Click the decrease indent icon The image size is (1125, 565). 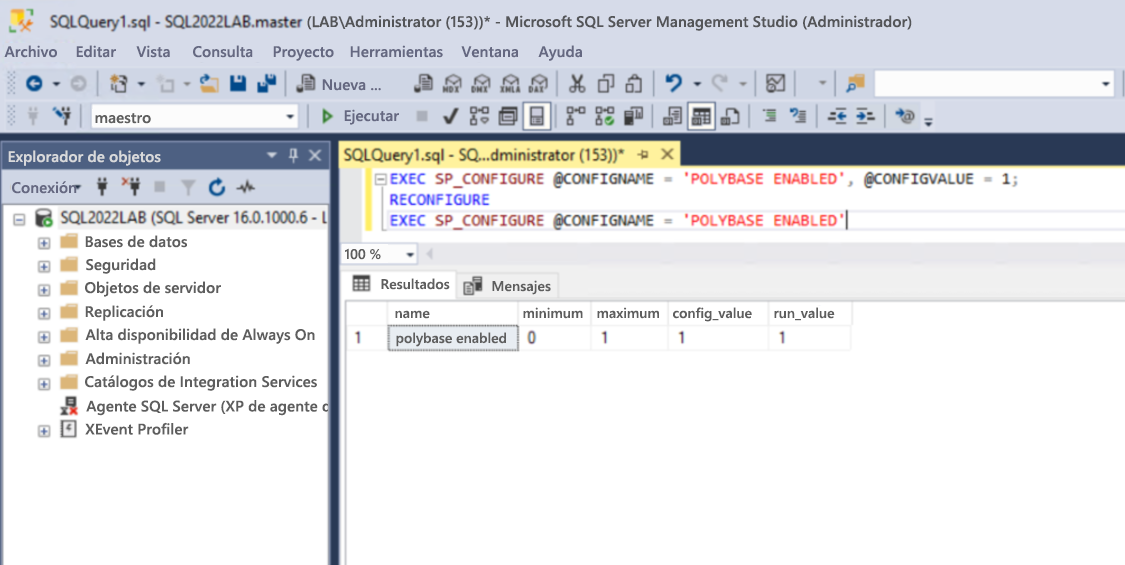pos(837,116)
